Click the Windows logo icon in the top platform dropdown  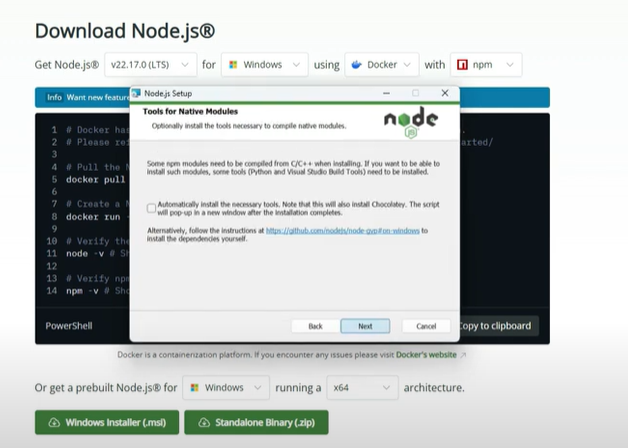[x=233, y=64]
